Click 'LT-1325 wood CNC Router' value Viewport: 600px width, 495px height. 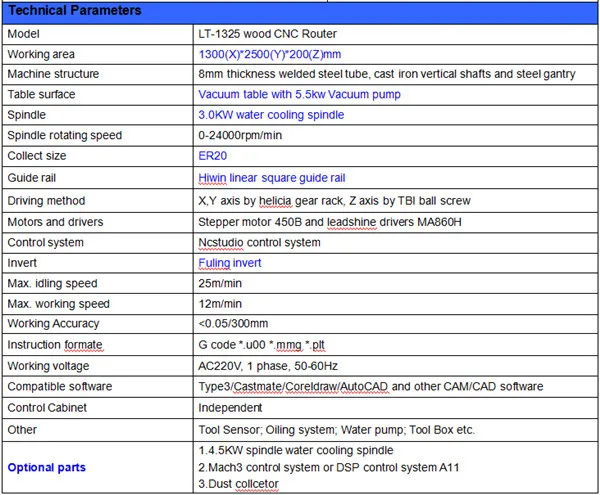[267, 34]
